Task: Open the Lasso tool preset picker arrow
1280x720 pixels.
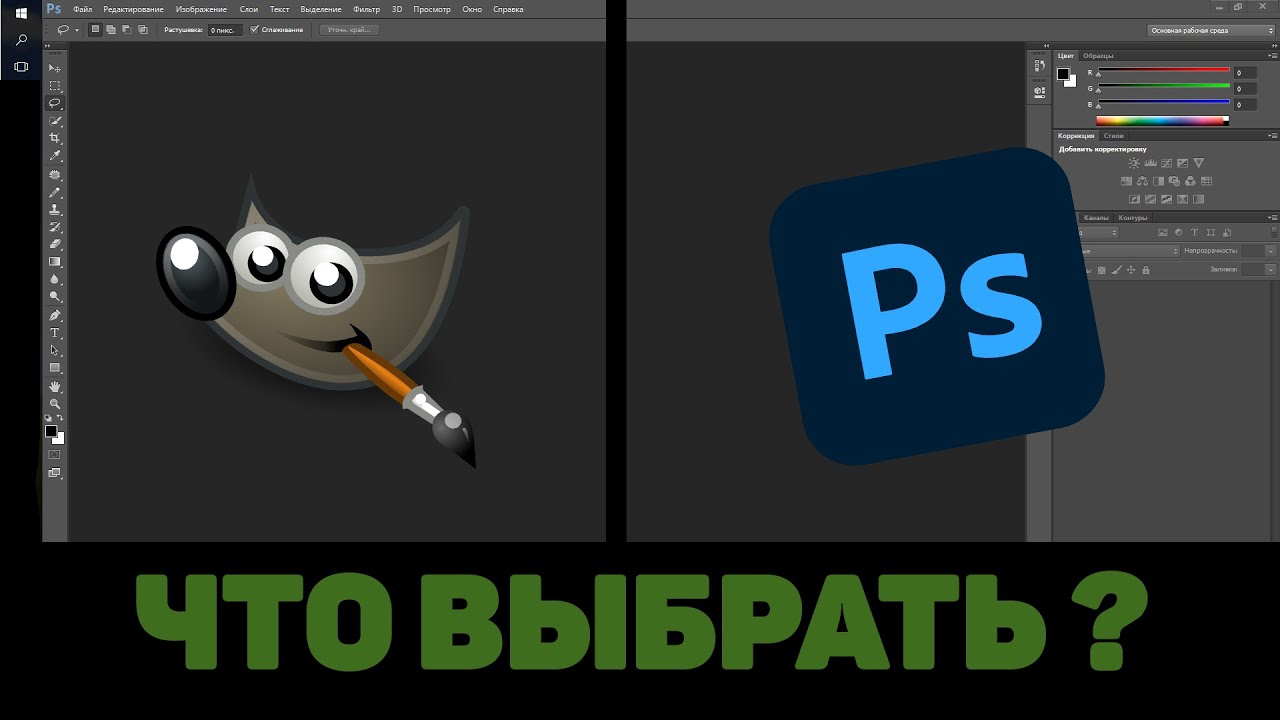Action: point(77,30)
